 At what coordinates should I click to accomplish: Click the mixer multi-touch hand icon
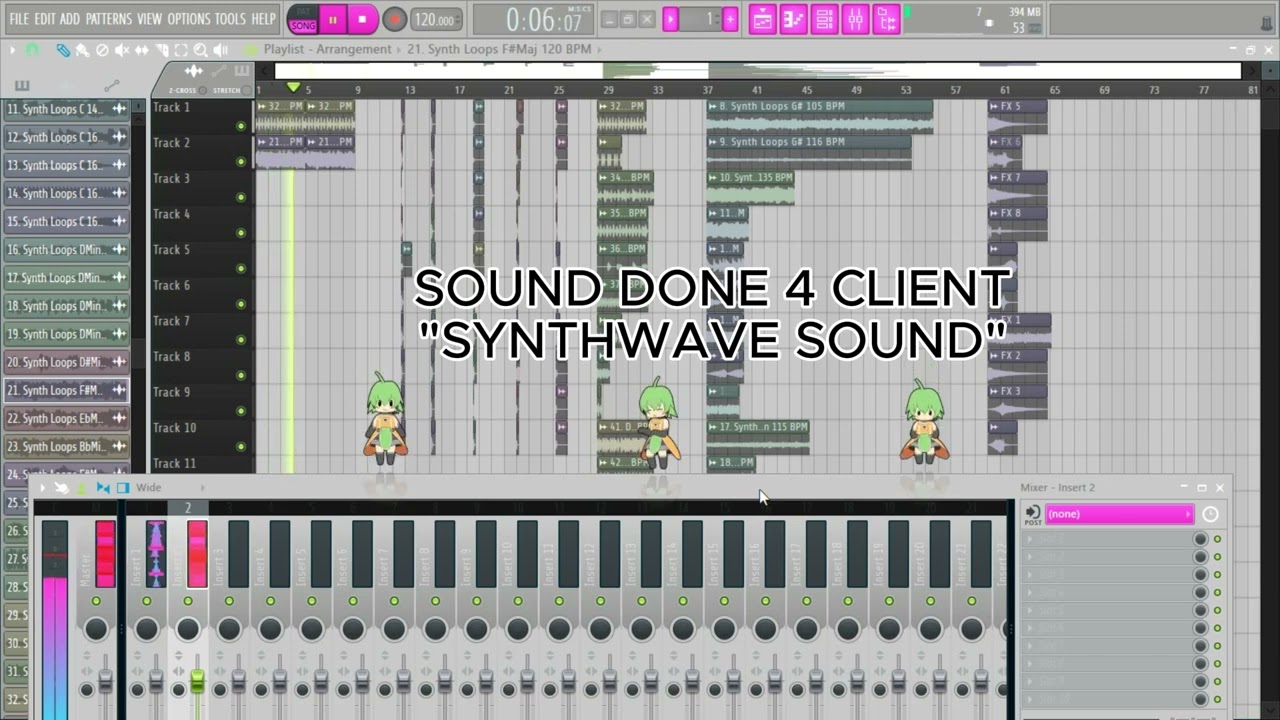(61, 488)
